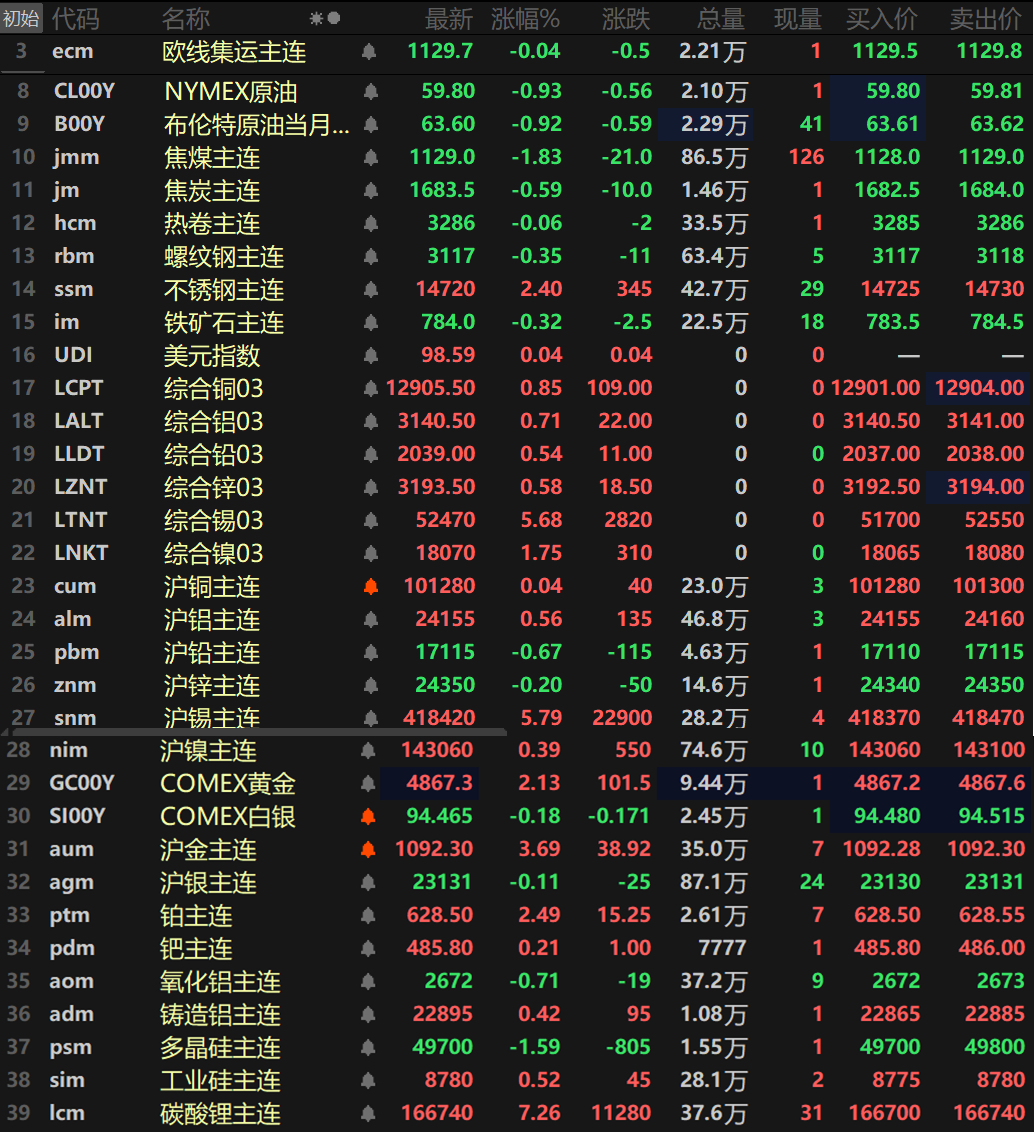
Task: Click the 总量 column header
Action: tap(720, 18)
